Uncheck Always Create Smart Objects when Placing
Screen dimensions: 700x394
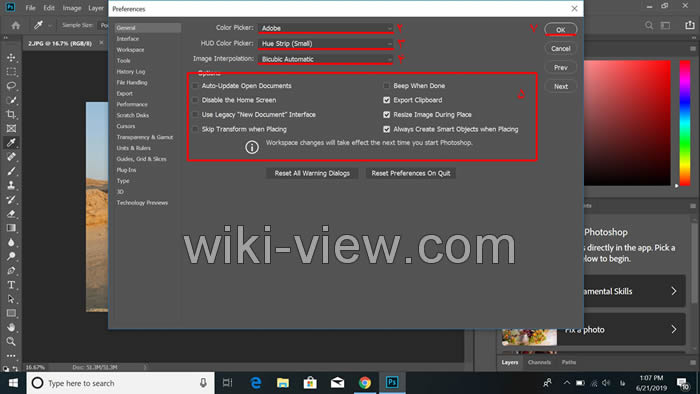387,129
